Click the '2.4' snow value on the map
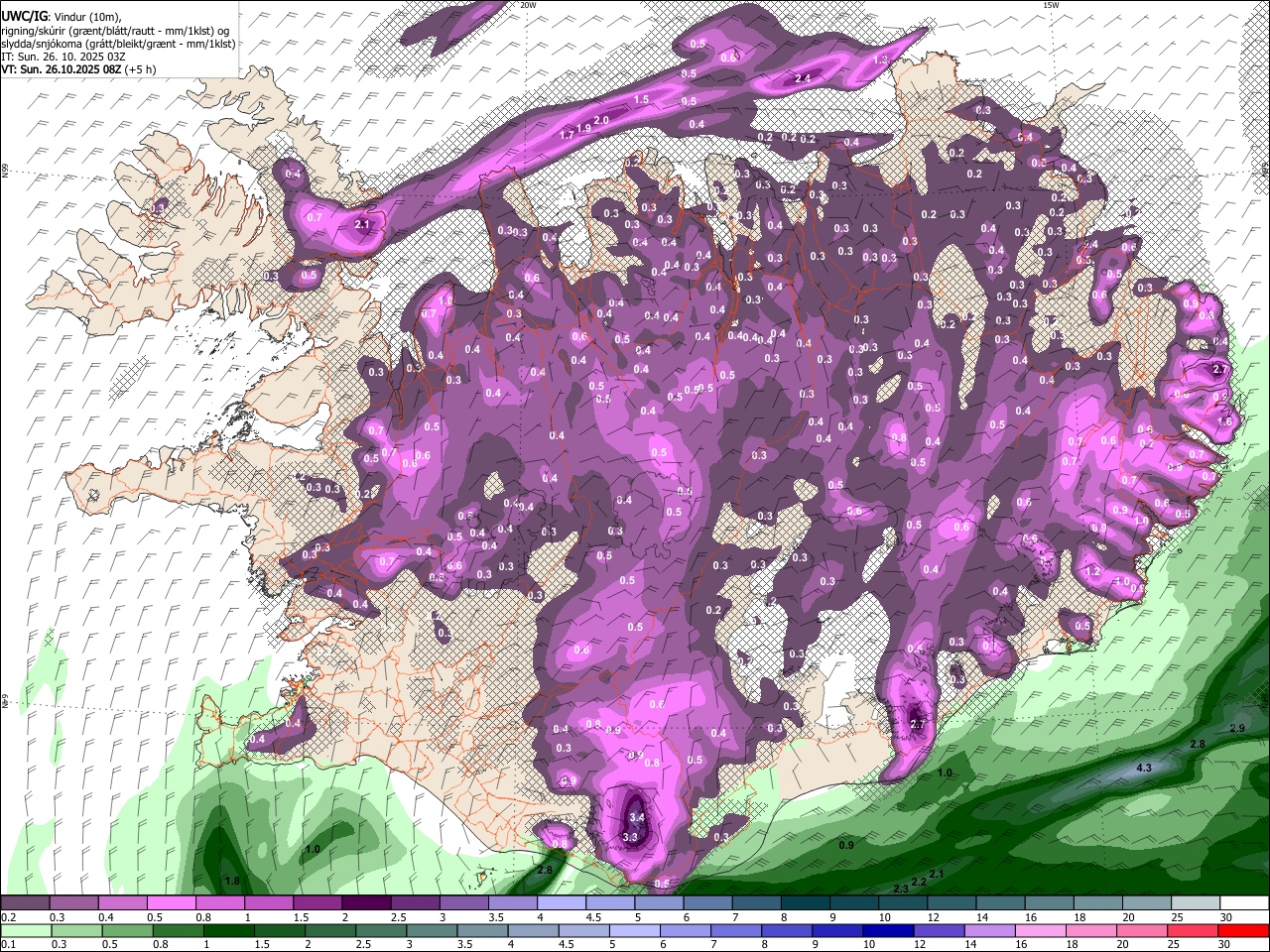1270x952 pixels. click(x=804, y=78)
